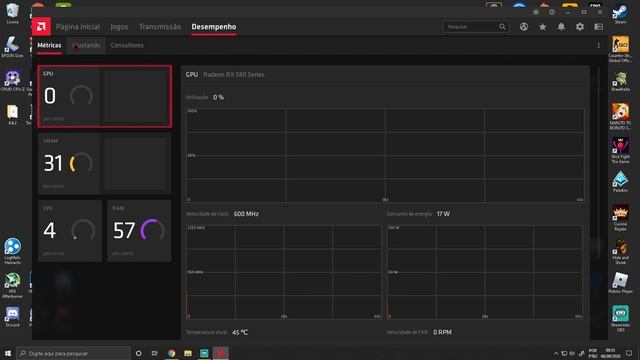
Task: Open Task View on the taskbar
Action: [155, 353]
